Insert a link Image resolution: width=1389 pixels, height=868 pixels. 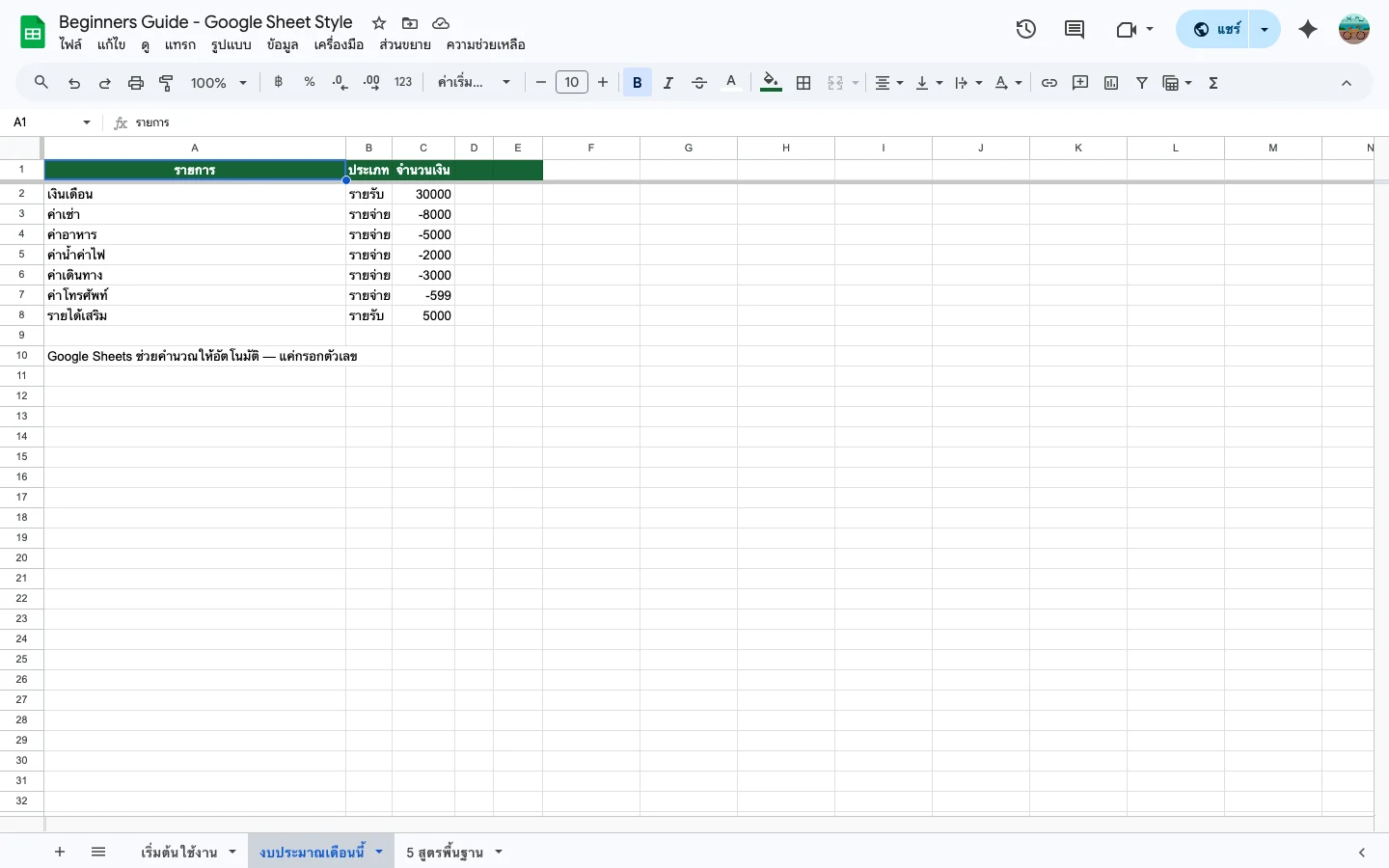coord(1049,82)
